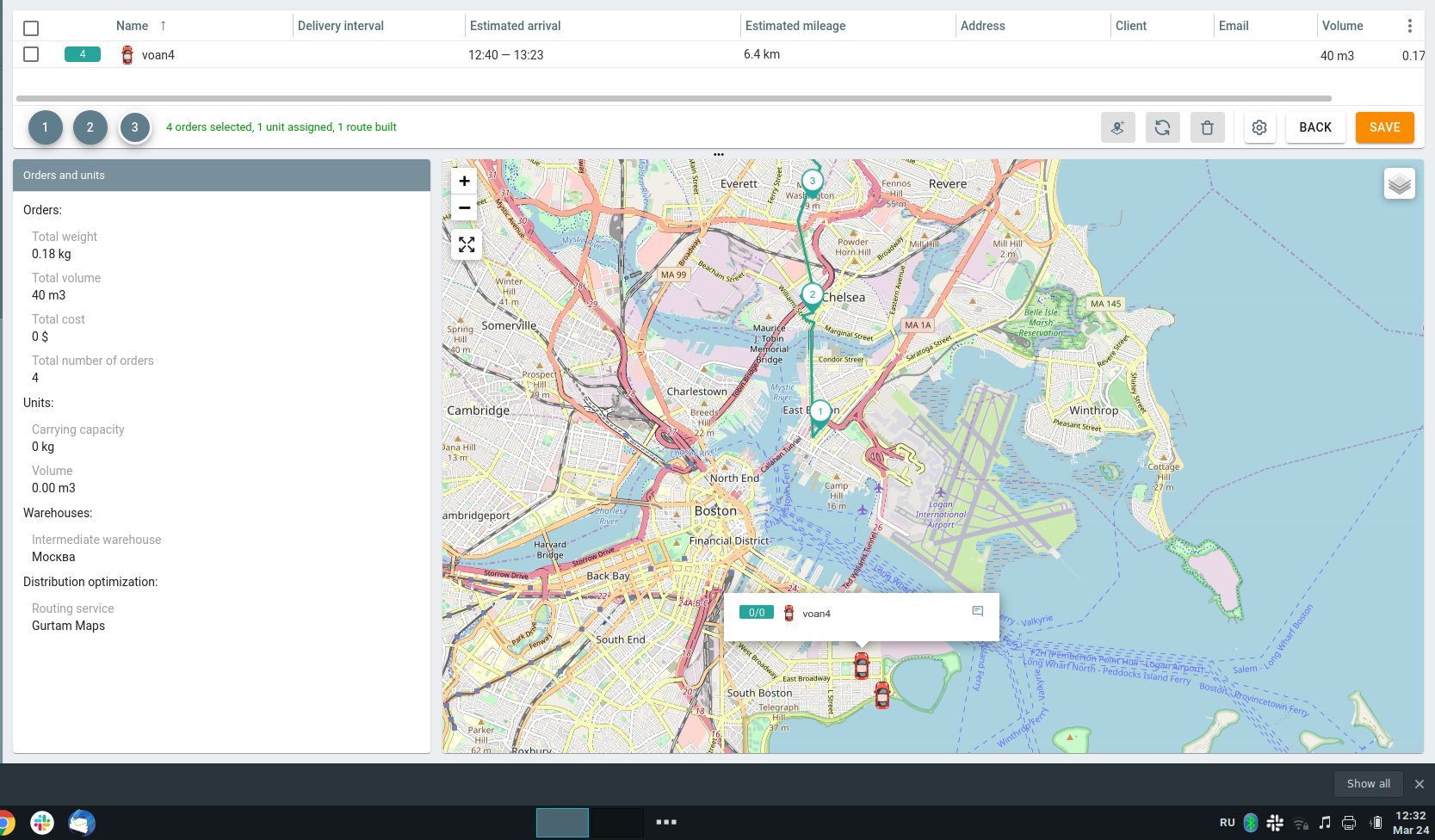1435x840 pixels.
Task: Go to step 2 of wizard
Action: point(90,127)
